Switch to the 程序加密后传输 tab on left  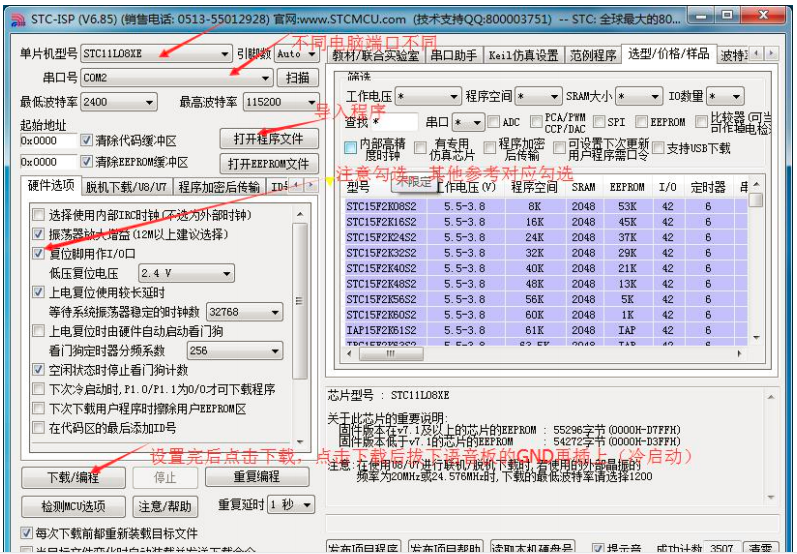pos(219,187)
